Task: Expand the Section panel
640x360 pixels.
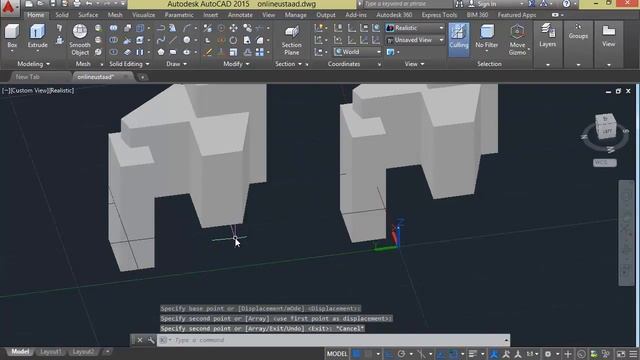Action: 288,64
